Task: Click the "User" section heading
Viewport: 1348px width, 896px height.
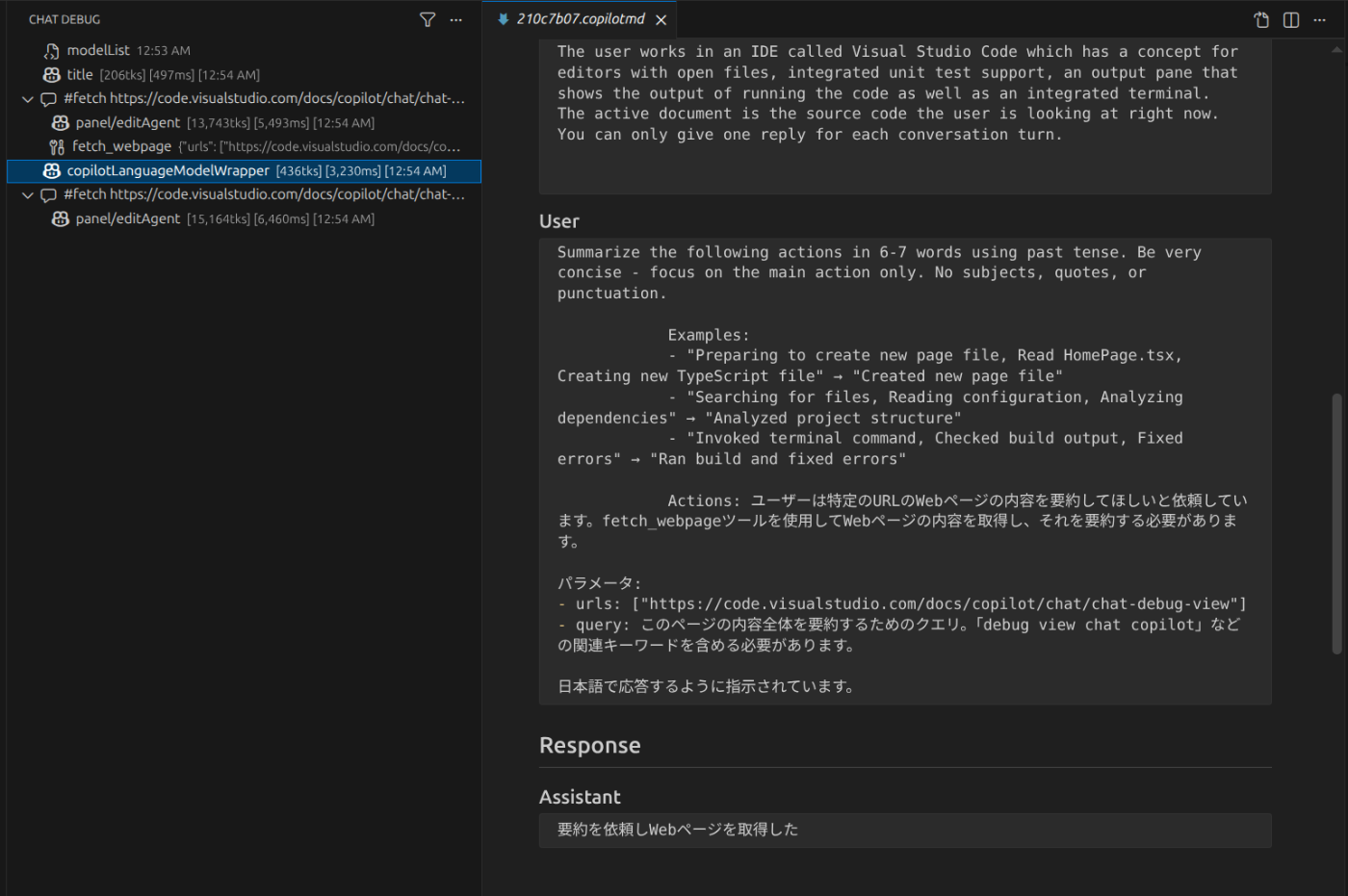Action: (559, 221)
